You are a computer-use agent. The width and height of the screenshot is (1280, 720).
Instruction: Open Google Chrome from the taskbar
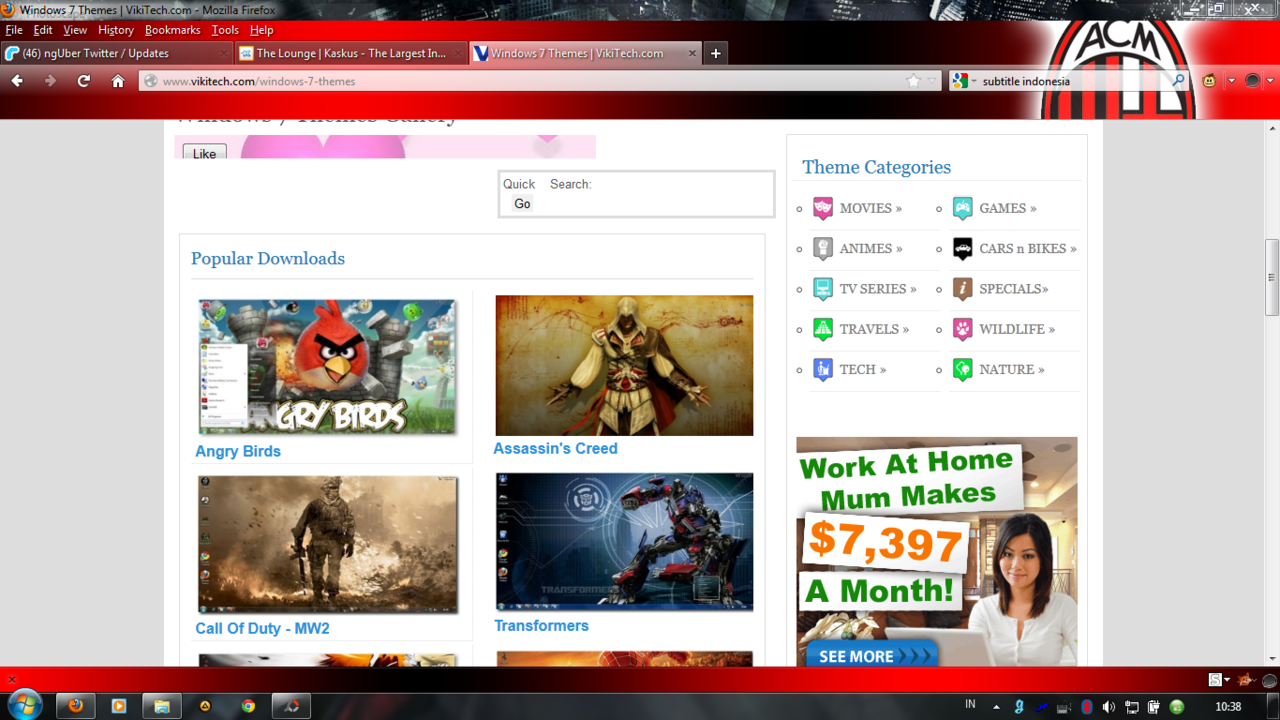(248, 706)
